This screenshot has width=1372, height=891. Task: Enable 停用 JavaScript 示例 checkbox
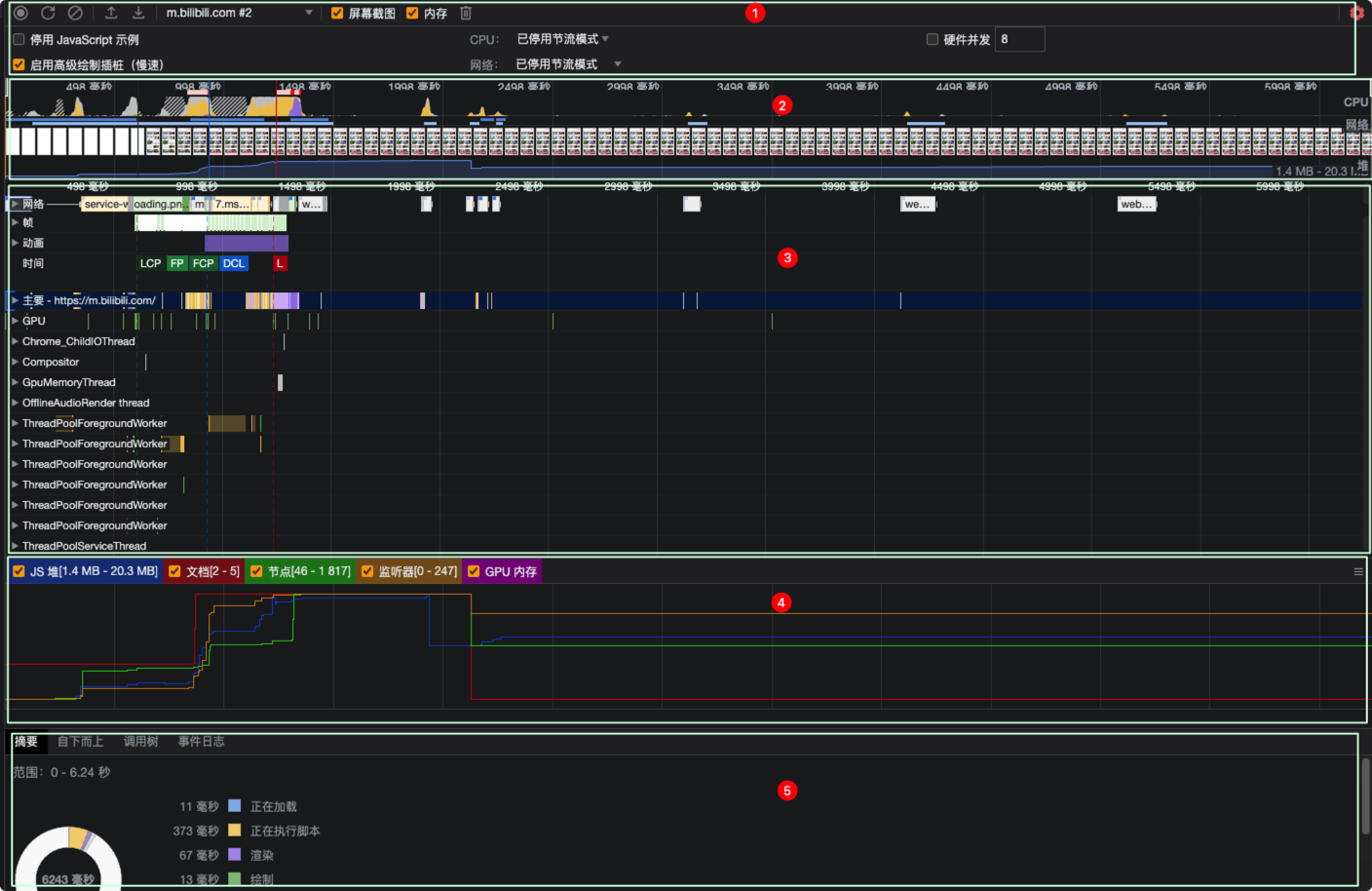tap(19, 39)
